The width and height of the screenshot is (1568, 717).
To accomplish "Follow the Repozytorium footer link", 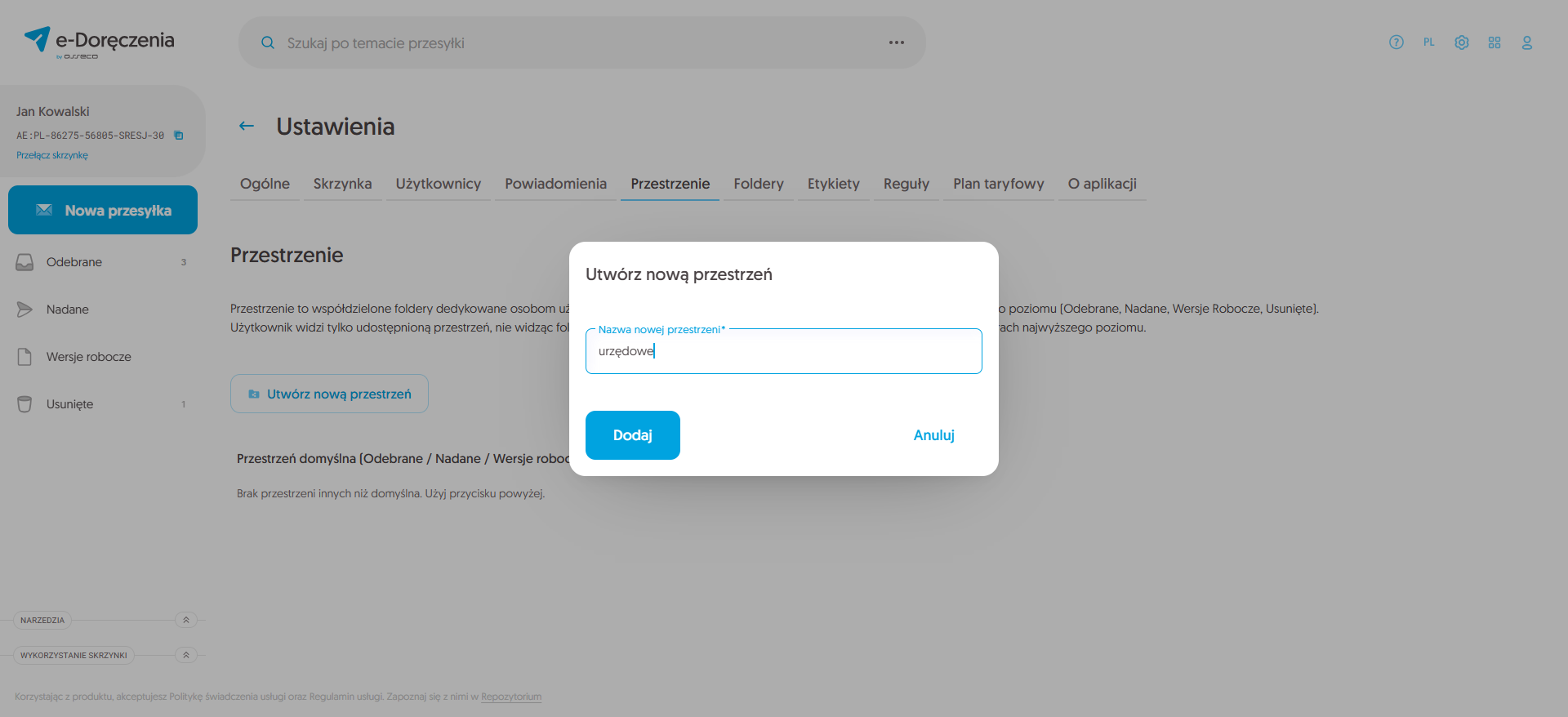I will pos(511,697).
